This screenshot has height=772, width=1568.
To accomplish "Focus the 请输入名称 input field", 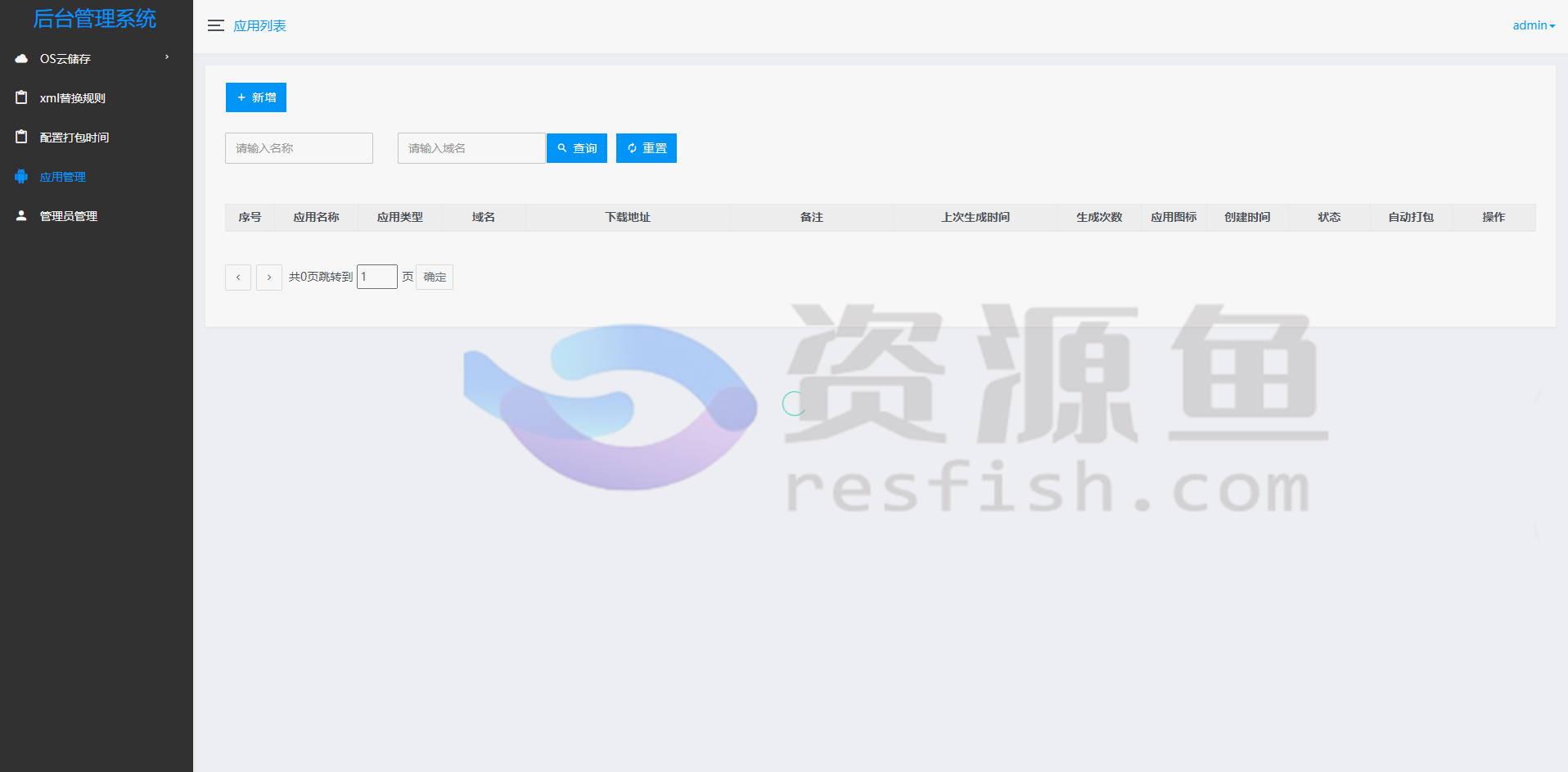I will point(299,148).
